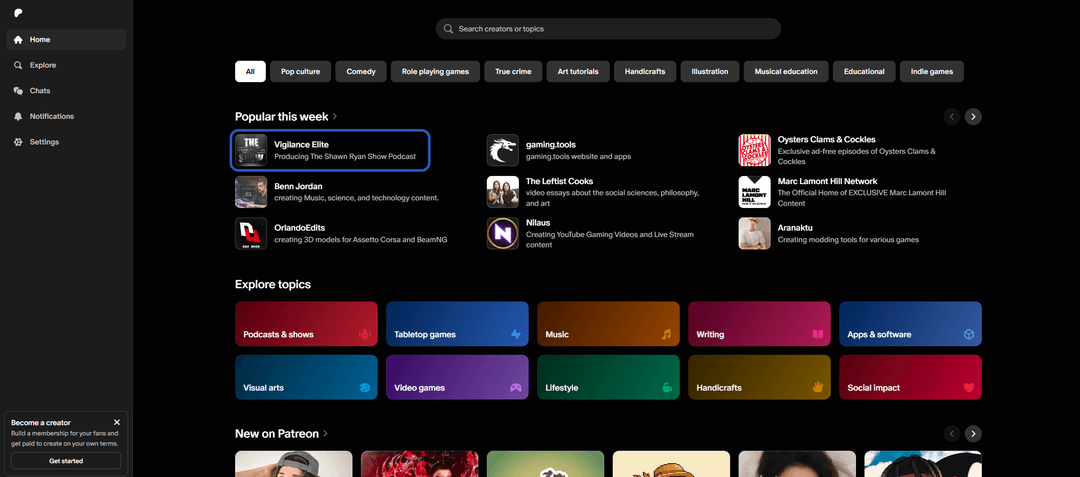Click palette icon on Visual arts card
Screen dimensions: 1080x477
pos(364,388)
